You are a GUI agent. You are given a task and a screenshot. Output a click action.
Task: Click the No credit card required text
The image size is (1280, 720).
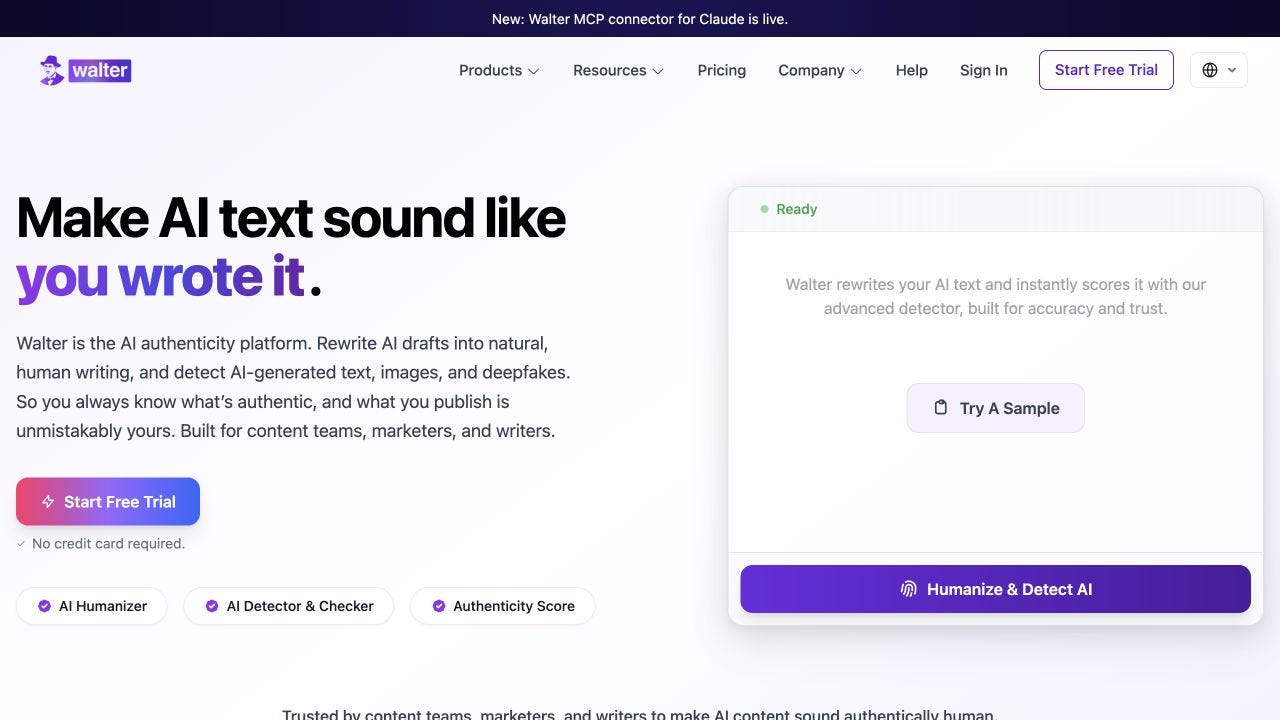coord(108,544)
